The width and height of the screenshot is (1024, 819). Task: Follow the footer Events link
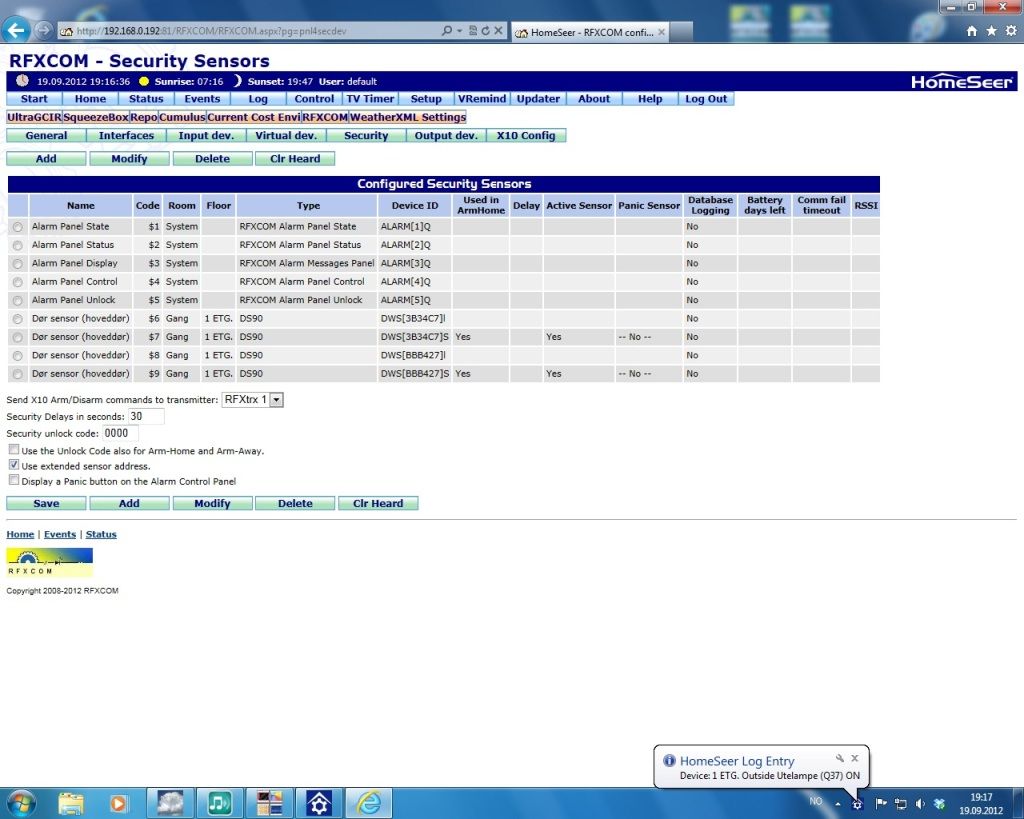[x=60, y=534]
